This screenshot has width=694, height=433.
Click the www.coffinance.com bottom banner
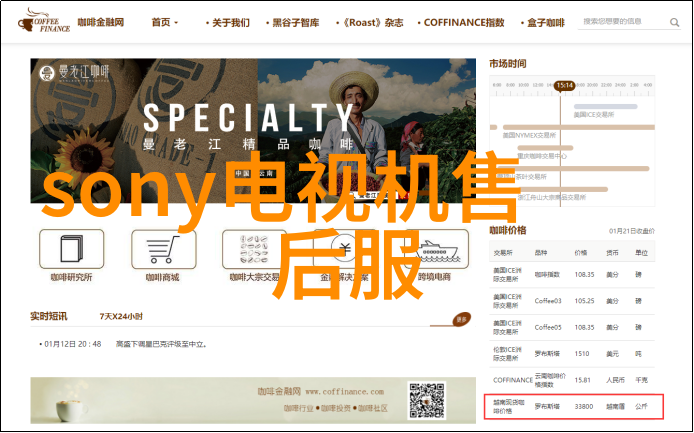click(x=253, y=400)
